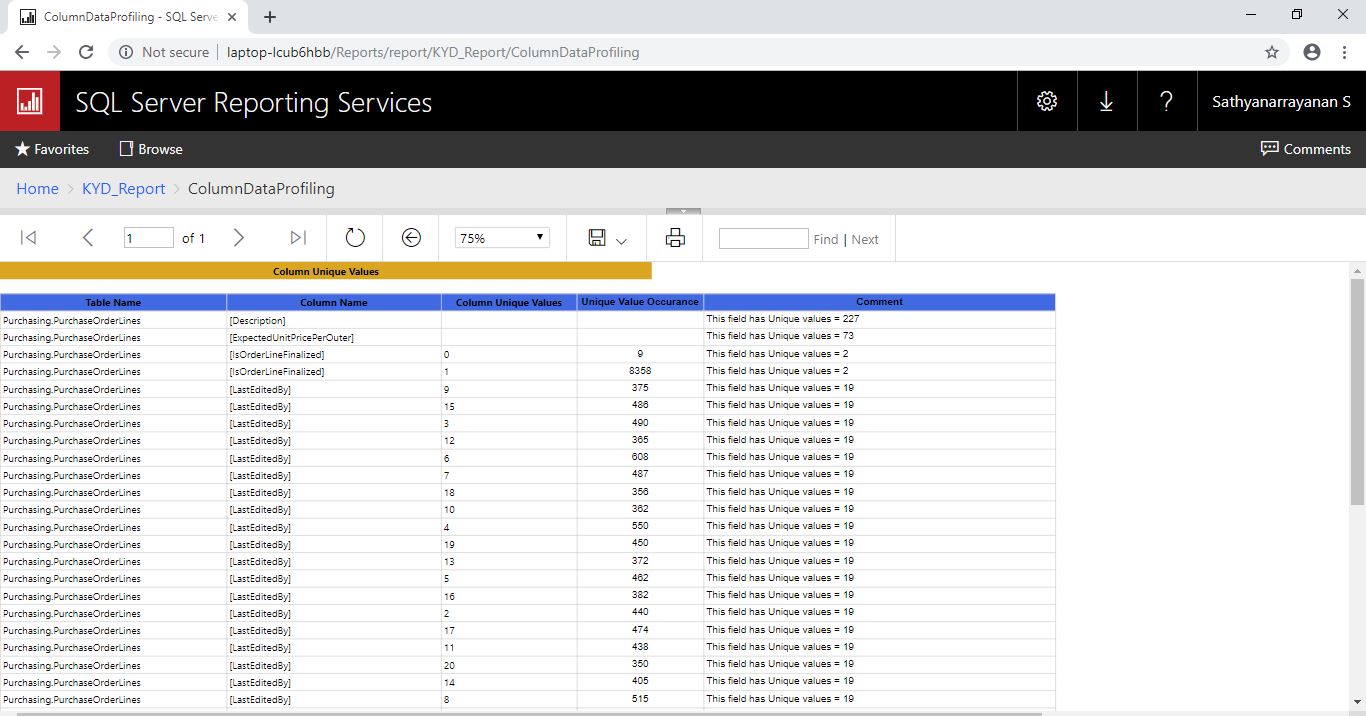The image size is (1366, 716).
Task: Select the ColumnDataProfiling browser tab
Action: coord(130,17)
